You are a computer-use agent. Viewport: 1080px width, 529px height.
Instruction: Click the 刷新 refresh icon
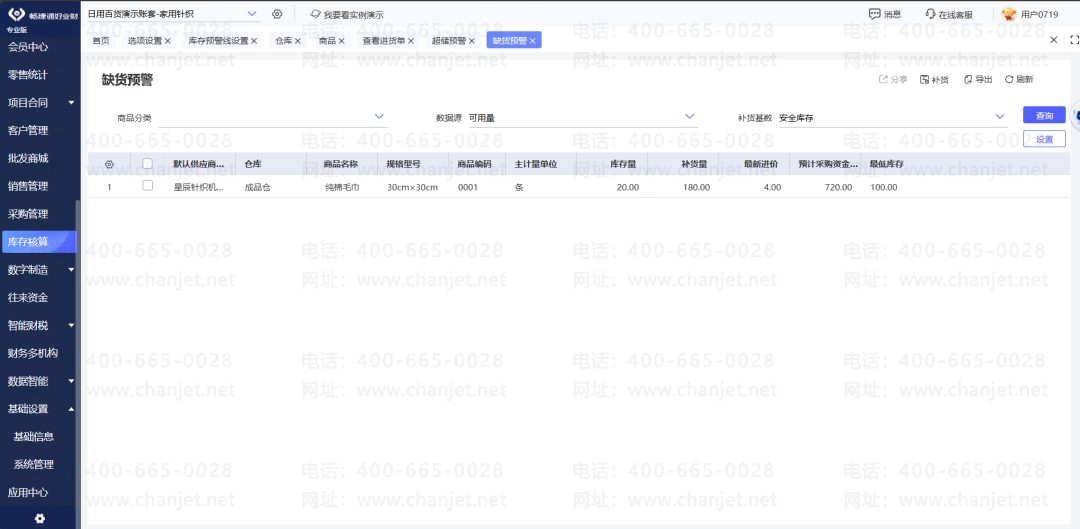[1009, 79]
